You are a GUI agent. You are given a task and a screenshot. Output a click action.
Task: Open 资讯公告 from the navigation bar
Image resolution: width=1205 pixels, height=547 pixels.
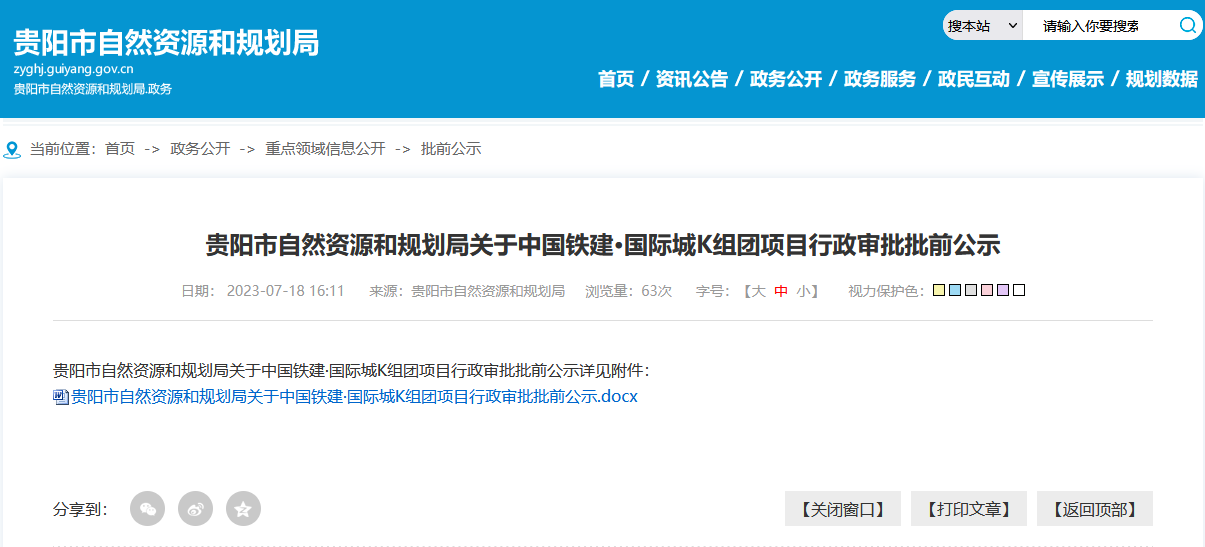[692, 79]
